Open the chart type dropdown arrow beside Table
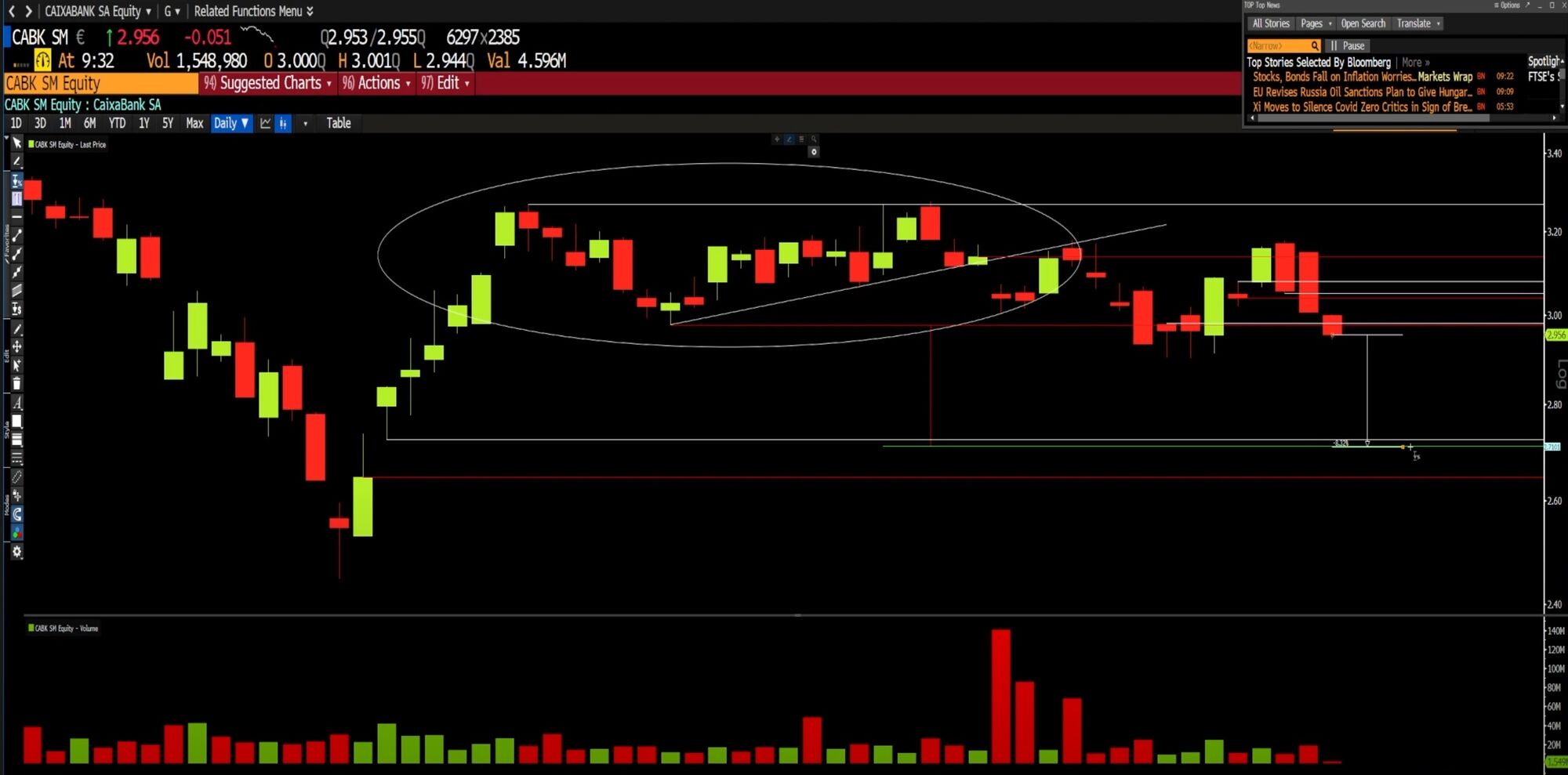This screenshot has height=775, width=1568. coord(305,123)
